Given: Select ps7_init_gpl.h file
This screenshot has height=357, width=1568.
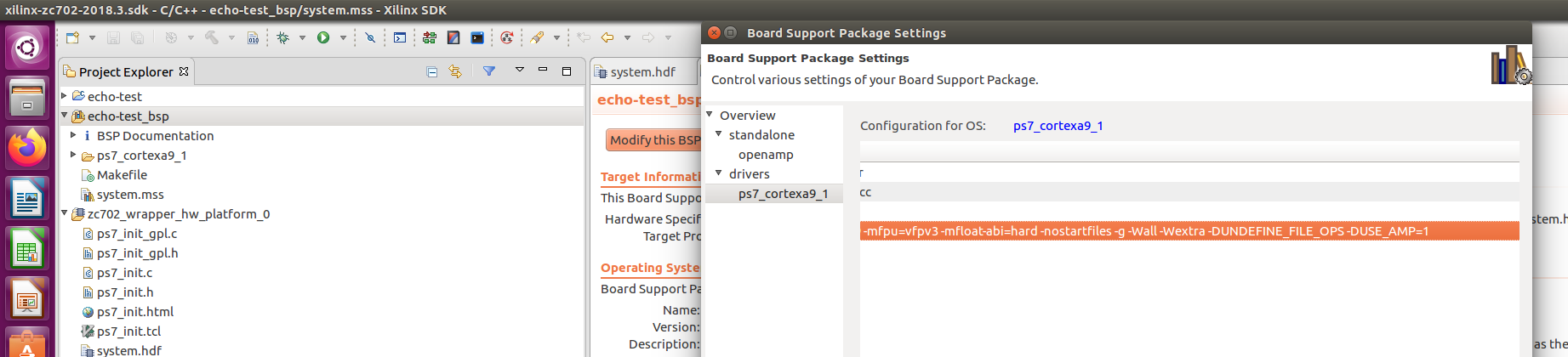Looking at the screenshot, I should point(138,253).
